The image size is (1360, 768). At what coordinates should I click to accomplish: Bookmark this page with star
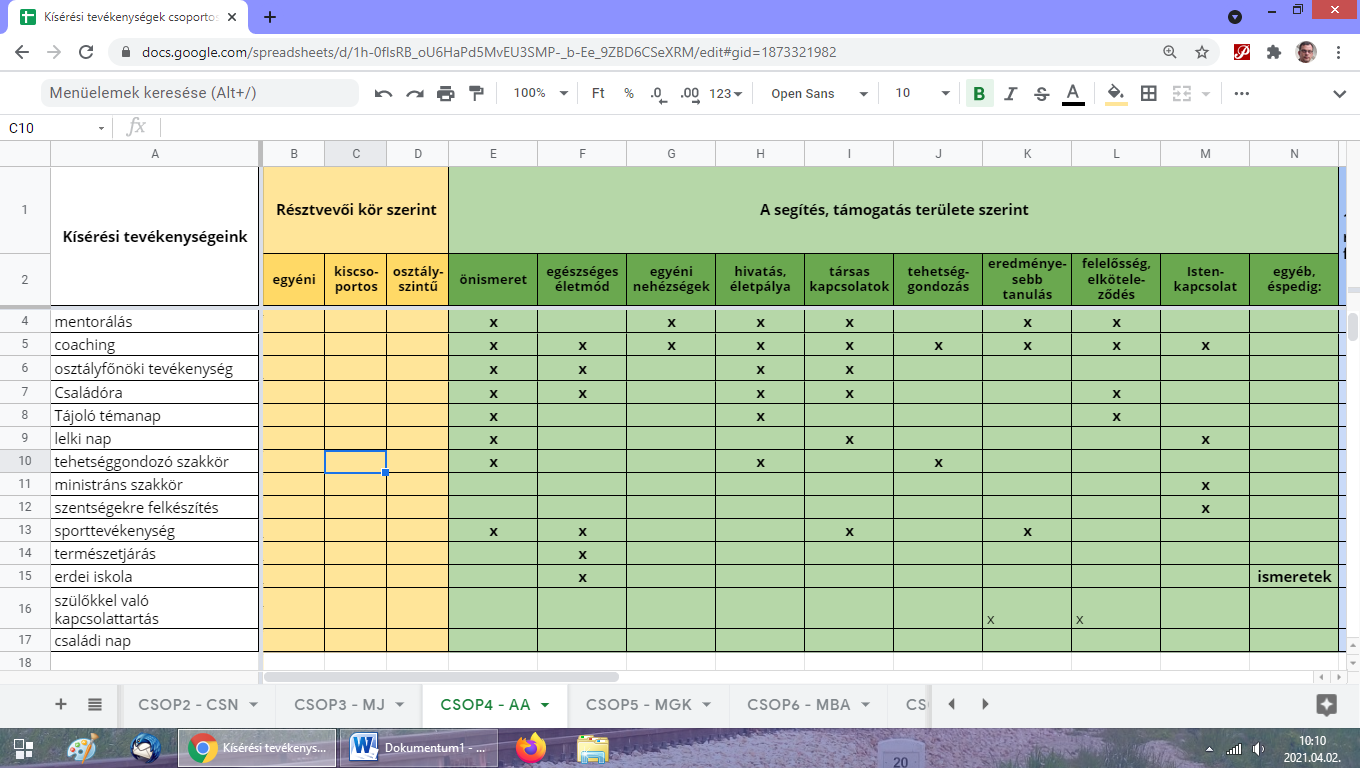point(1202,52)
